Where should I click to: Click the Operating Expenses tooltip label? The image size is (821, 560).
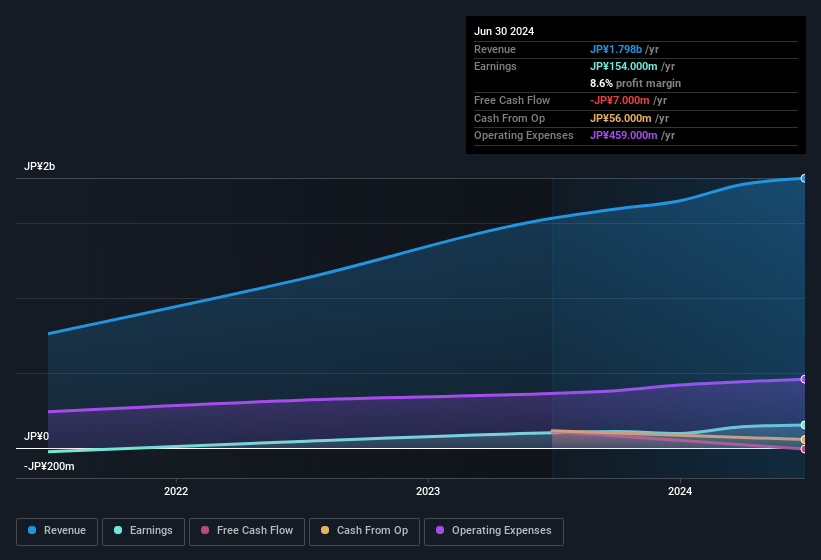524,136
